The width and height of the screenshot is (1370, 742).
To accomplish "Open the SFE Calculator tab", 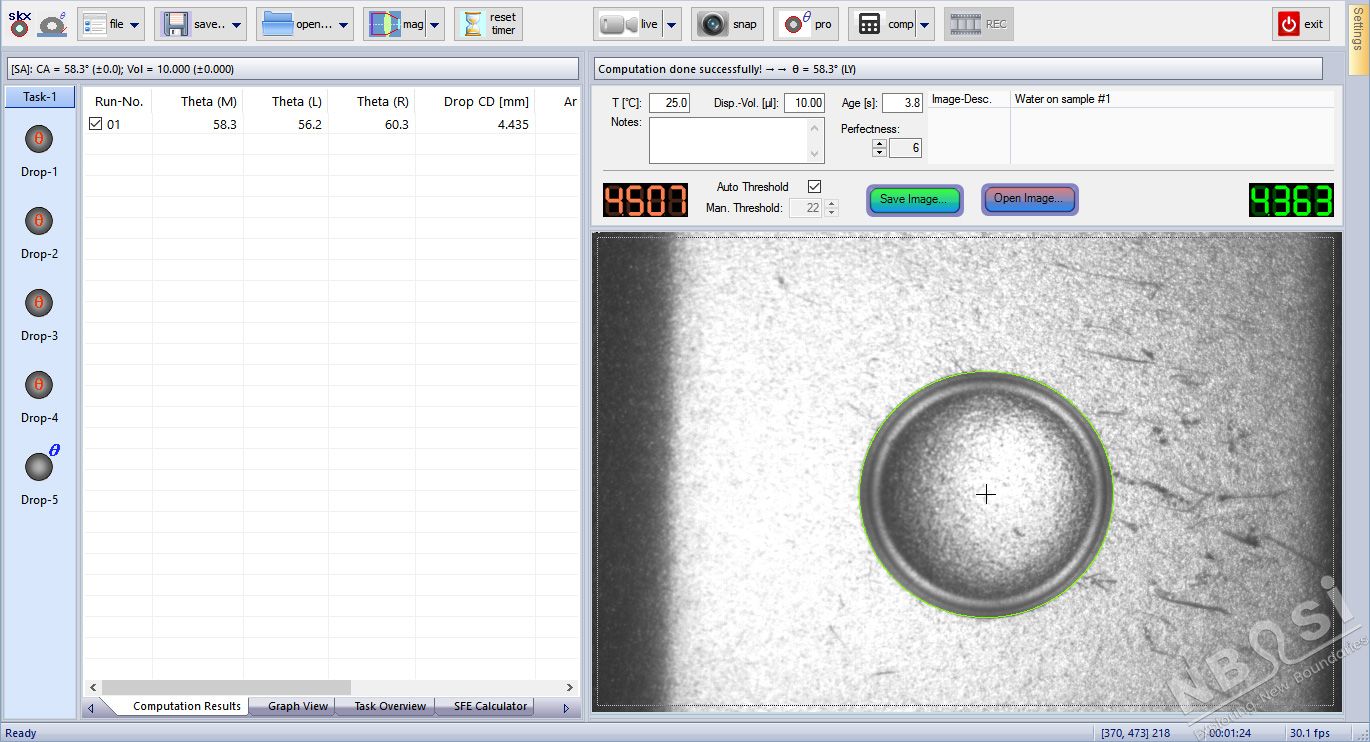I will pos(490,706).
